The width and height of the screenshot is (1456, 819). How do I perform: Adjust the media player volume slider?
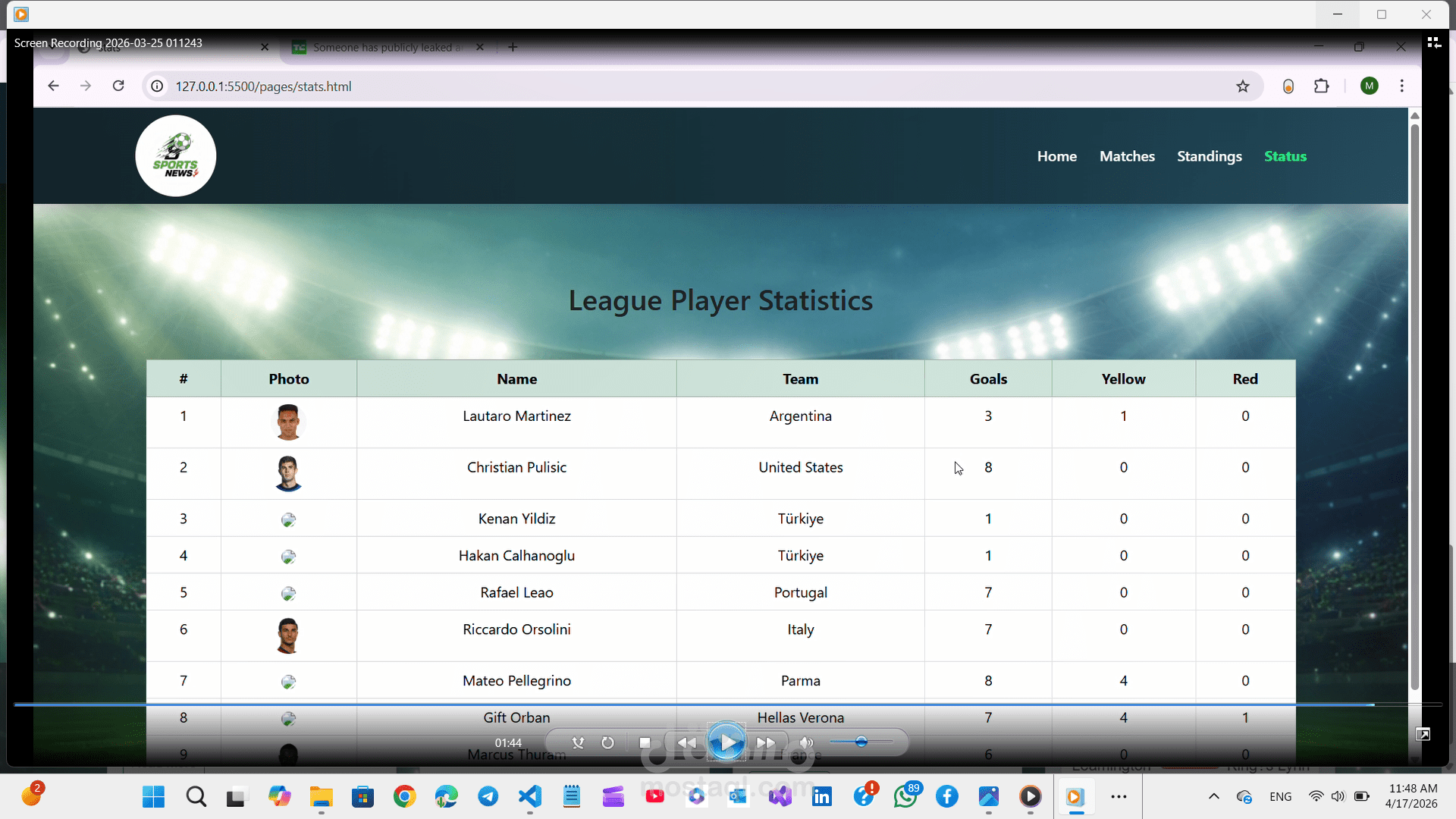(861, 742)
